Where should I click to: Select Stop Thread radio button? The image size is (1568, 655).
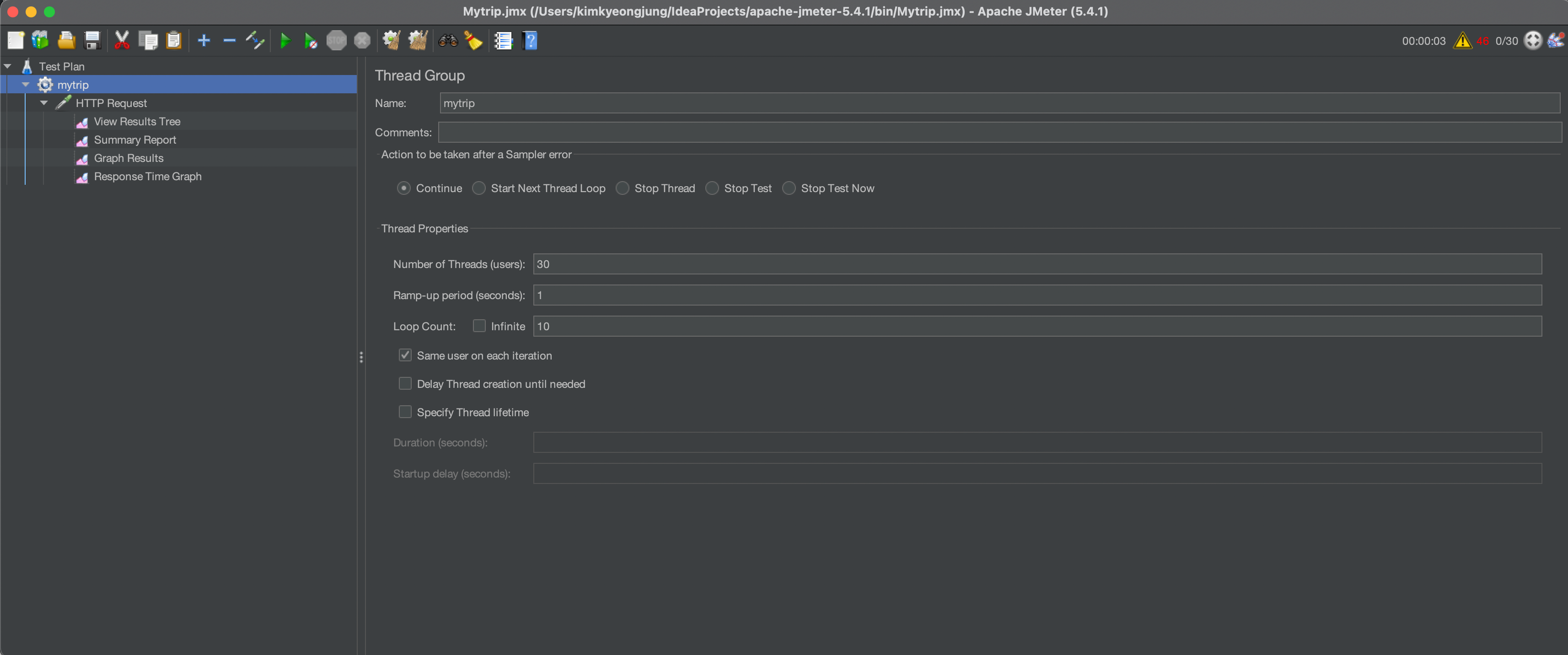coord(622,188)
